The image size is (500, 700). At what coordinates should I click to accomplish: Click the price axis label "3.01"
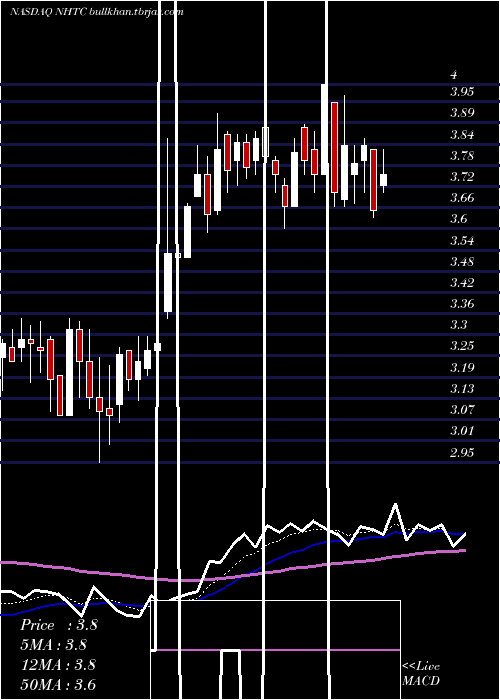tap(462, 431)
